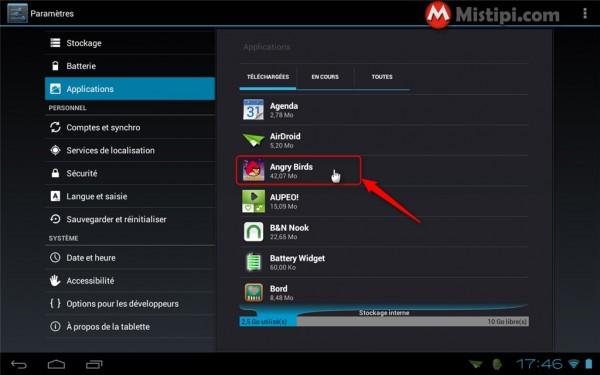Viewport: 600px width, 375px height.
Task: Open the B&N Nook app icon
Action: click(x=253, y=232)
